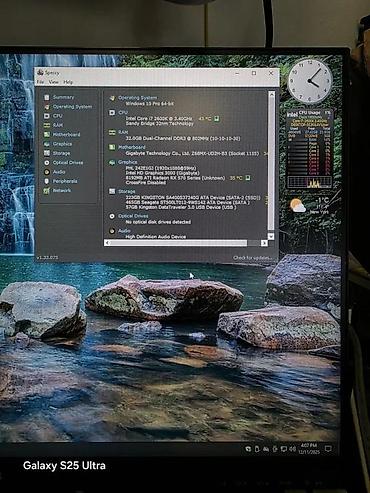
Task: Open the Optical Drives heading link in summary
Action: point(133,216)
